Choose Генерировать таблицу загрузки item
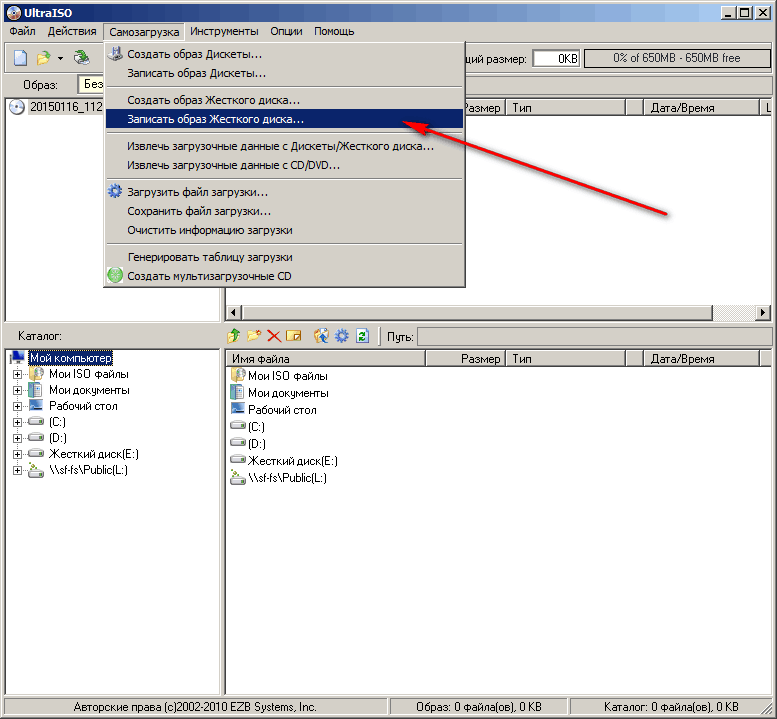Screen dimensions: 777x719 coord(284,257)
